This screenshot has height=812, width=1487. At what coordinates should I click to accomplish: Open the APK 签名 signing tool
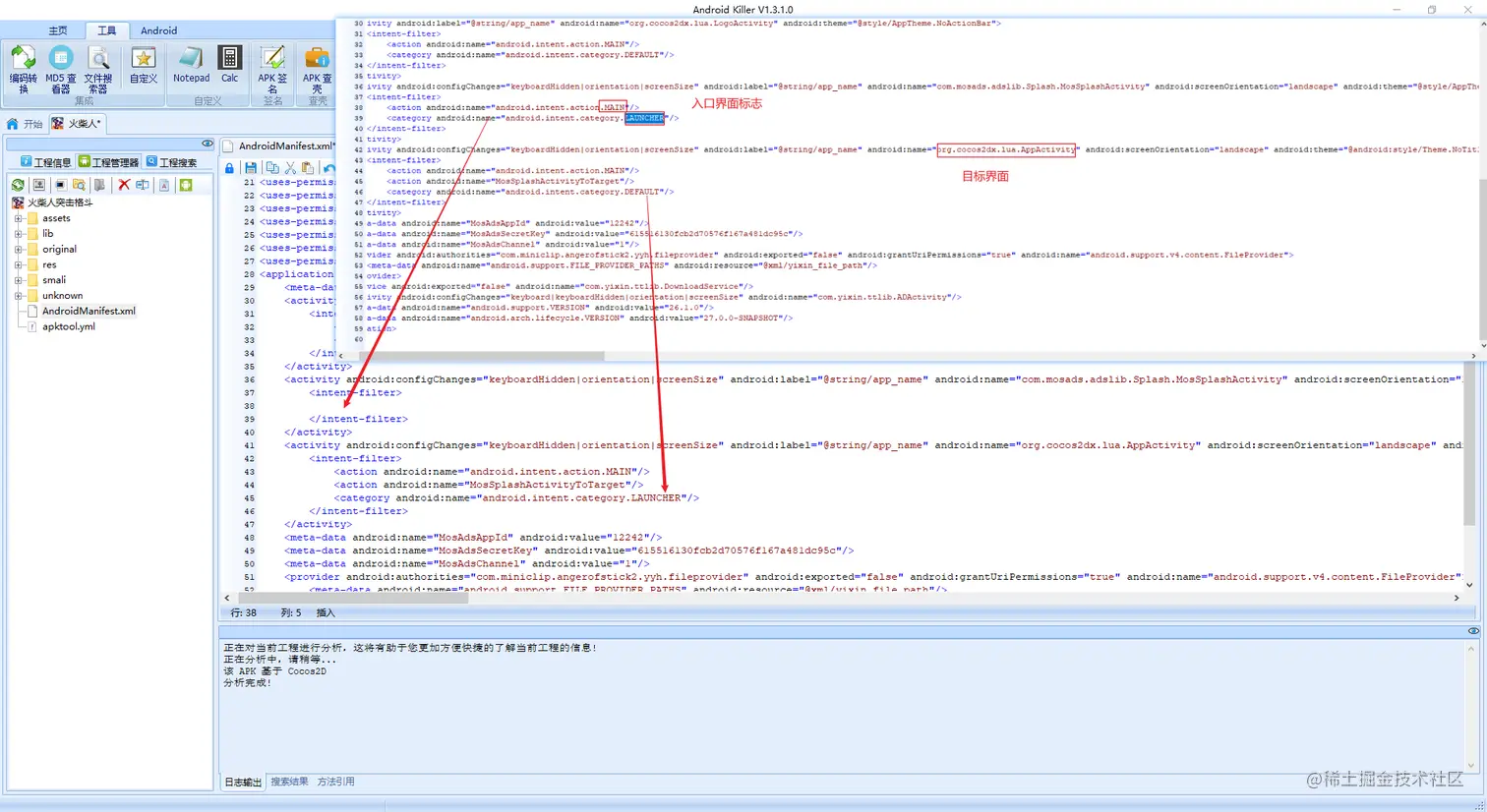tap(272, 69)
